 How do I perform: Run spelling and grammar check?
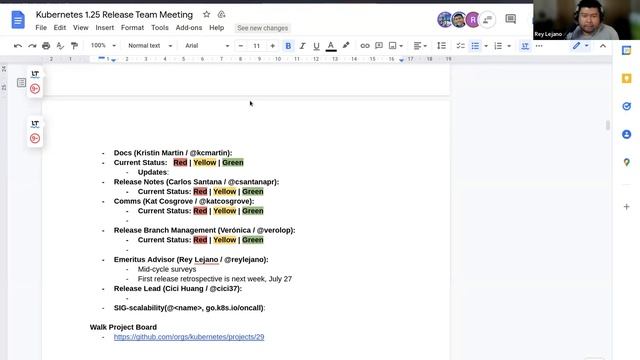click(x=60, y=46)
